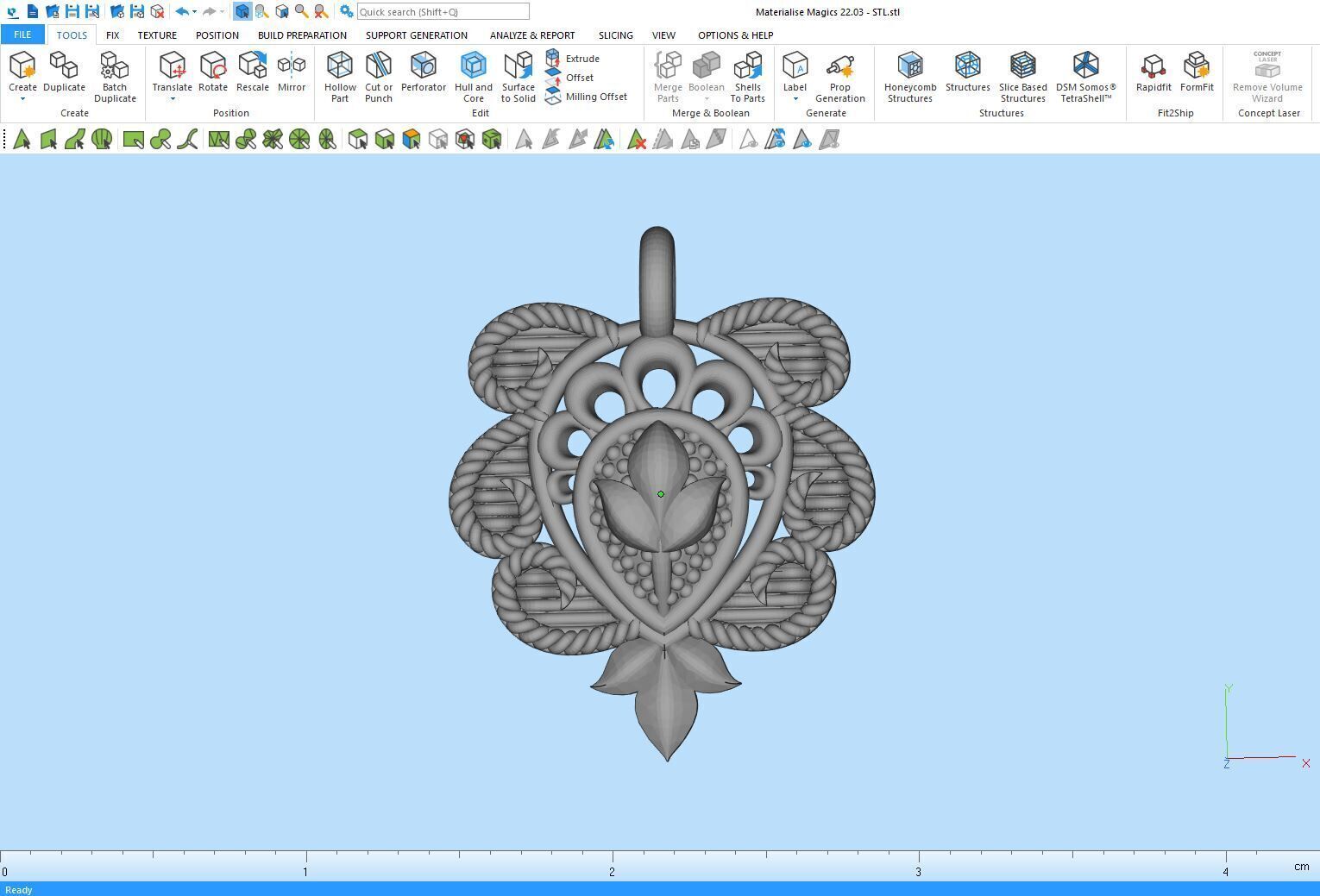
Task: Click the Shells To Parts tool
Action: 748,77
